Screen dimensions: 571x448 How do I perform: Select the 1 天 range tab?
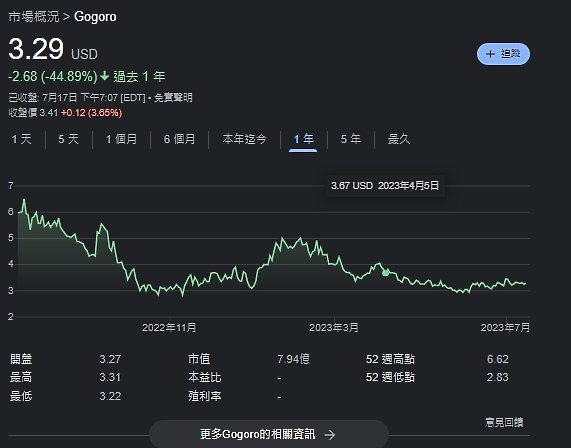(x=21, y=139)
